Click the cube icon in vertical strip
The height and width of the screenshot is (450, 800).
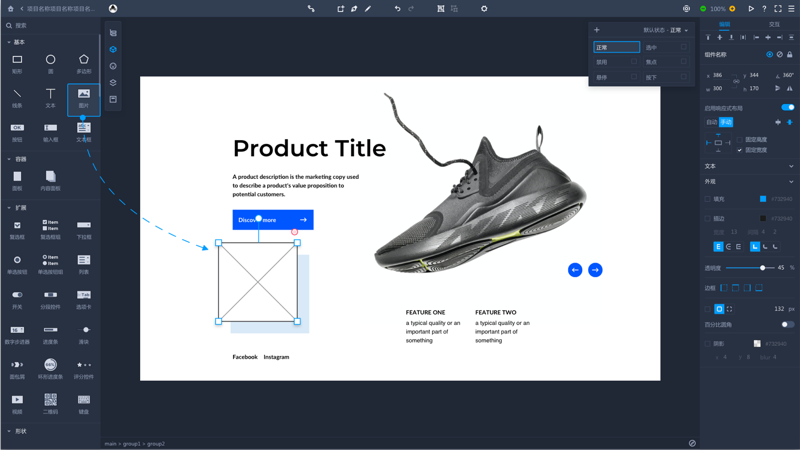tap(113, 49)
